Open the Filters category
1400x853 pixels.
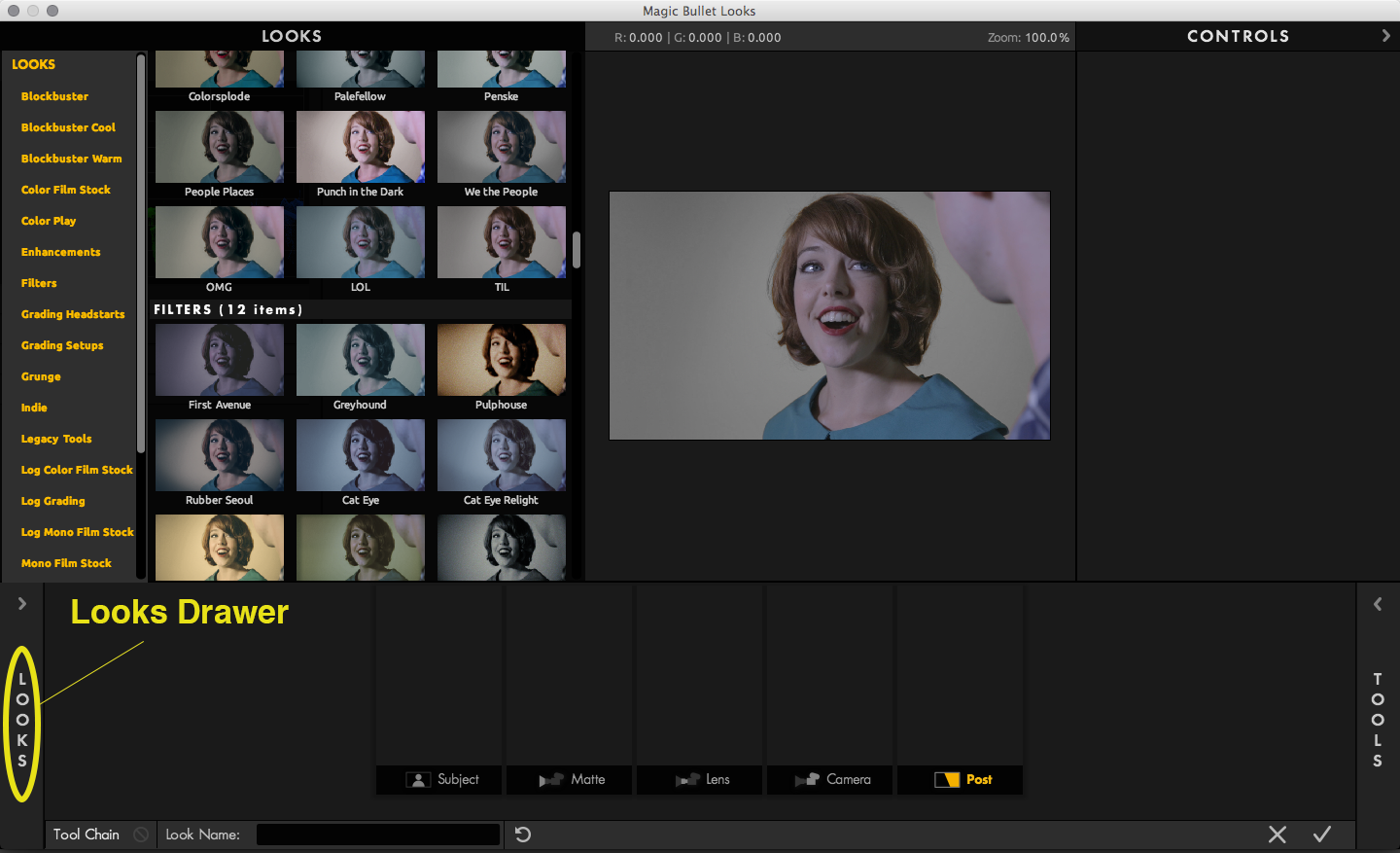coord(39,283)
